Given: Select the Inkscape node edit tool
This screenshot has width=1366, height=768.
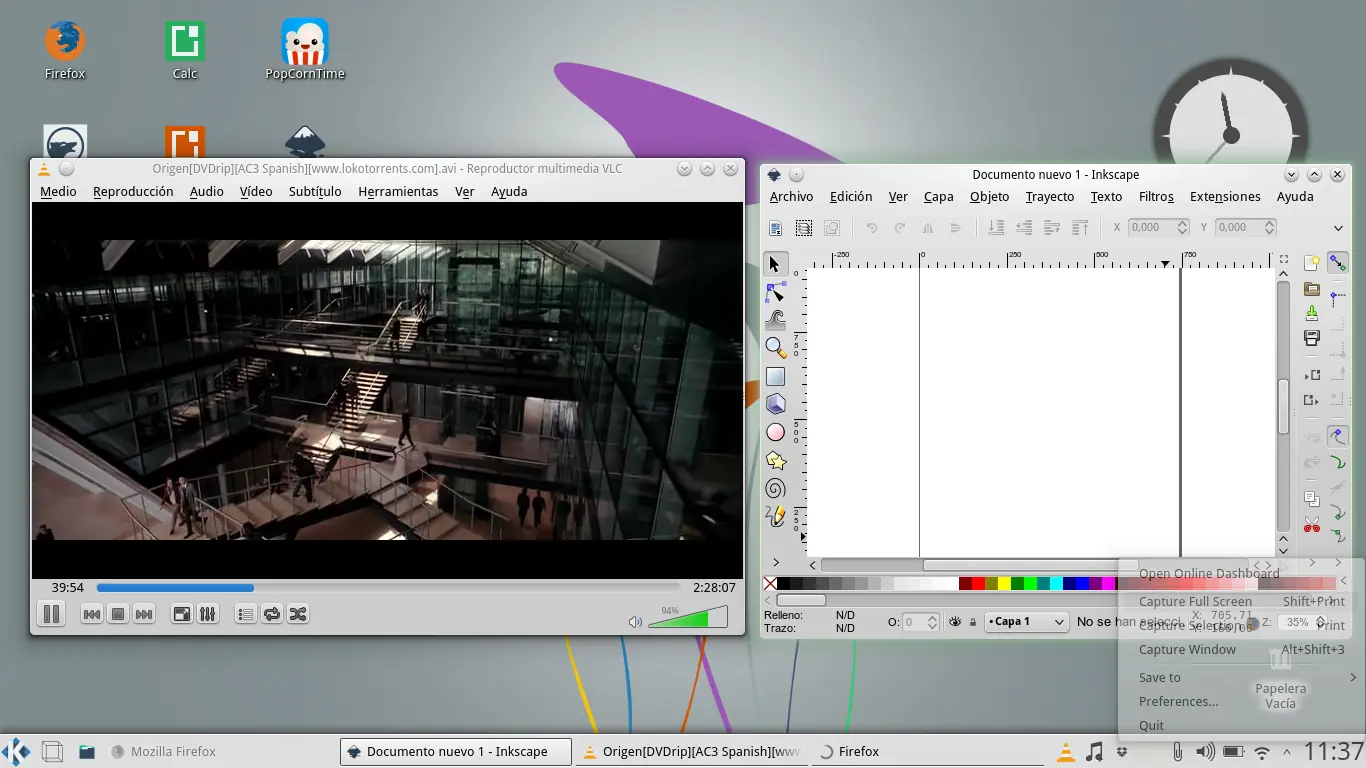Looking at the screenshot, I should pos(775,292).
